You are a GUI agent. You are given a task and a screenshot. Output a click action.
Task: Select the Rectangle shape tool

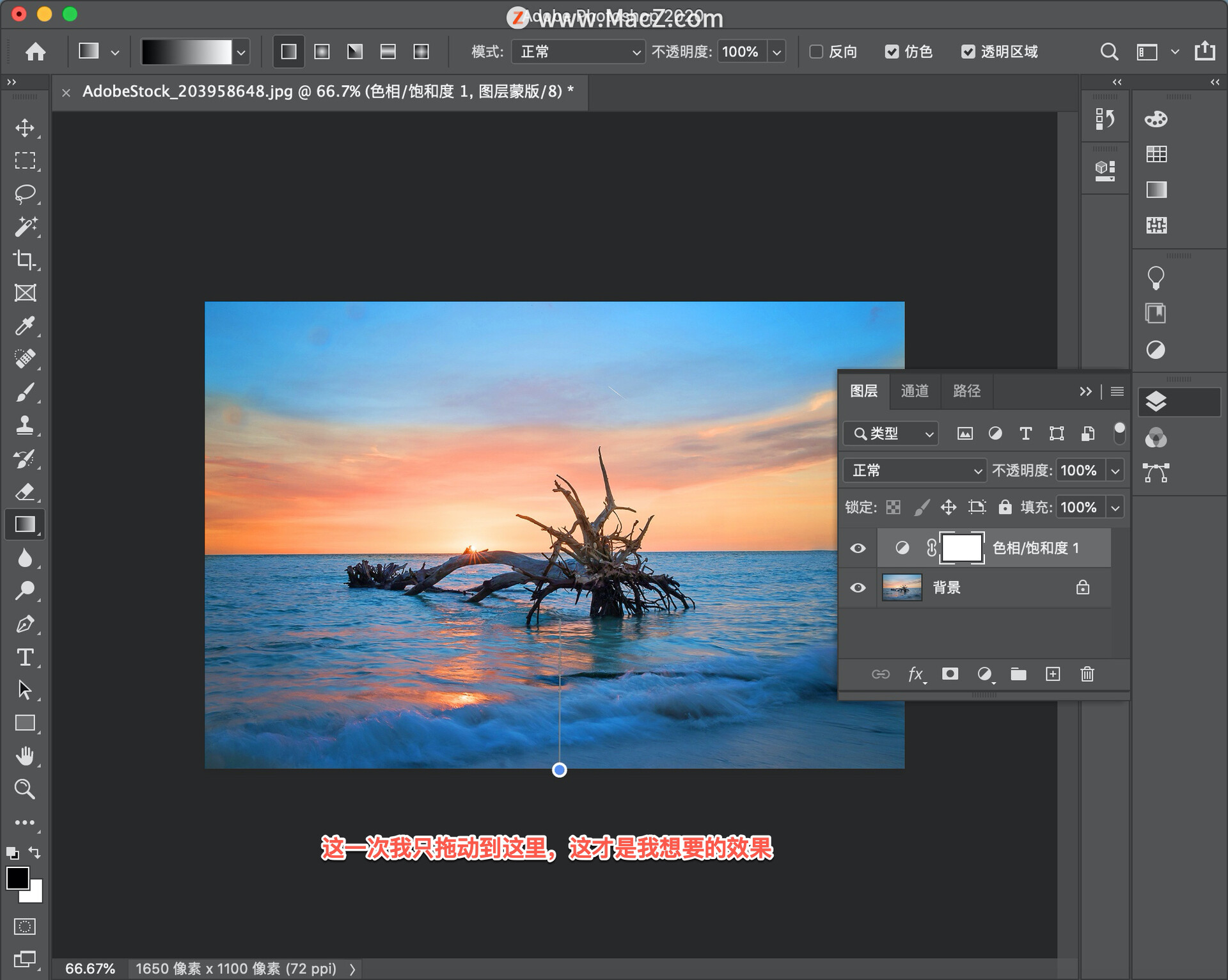pyautogui.click(x=25, y=723)
